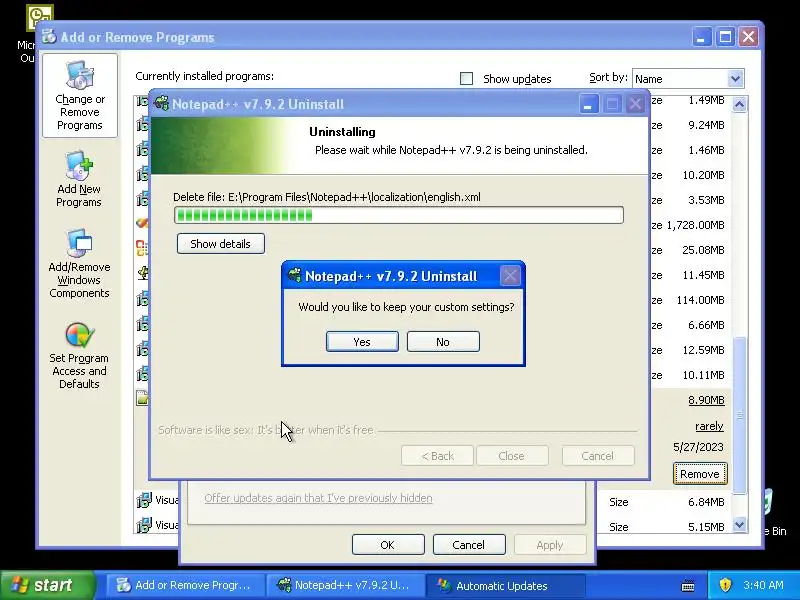Click the security shield tray icon
This screenshot has width=800, height=600.
[725, 585]
